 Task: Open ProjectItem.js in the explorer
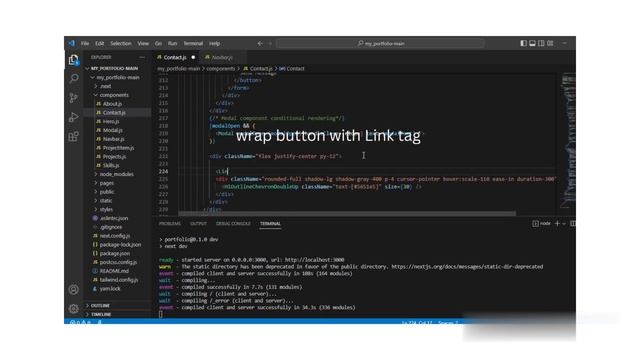point(118,148)
